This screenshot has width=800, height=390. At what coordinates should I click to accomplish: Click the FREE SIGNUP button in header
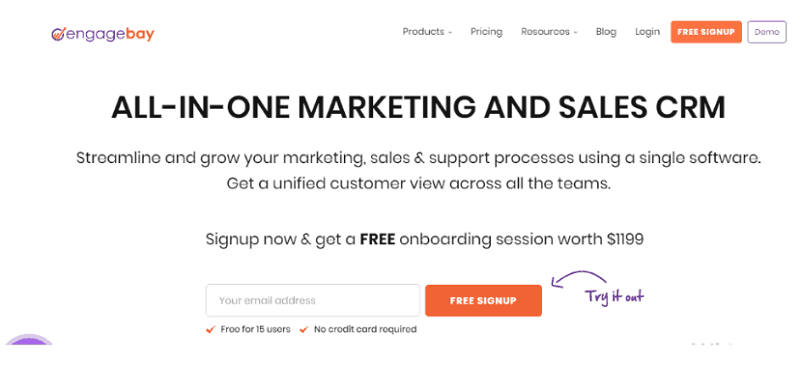click(x=706, y=32)
